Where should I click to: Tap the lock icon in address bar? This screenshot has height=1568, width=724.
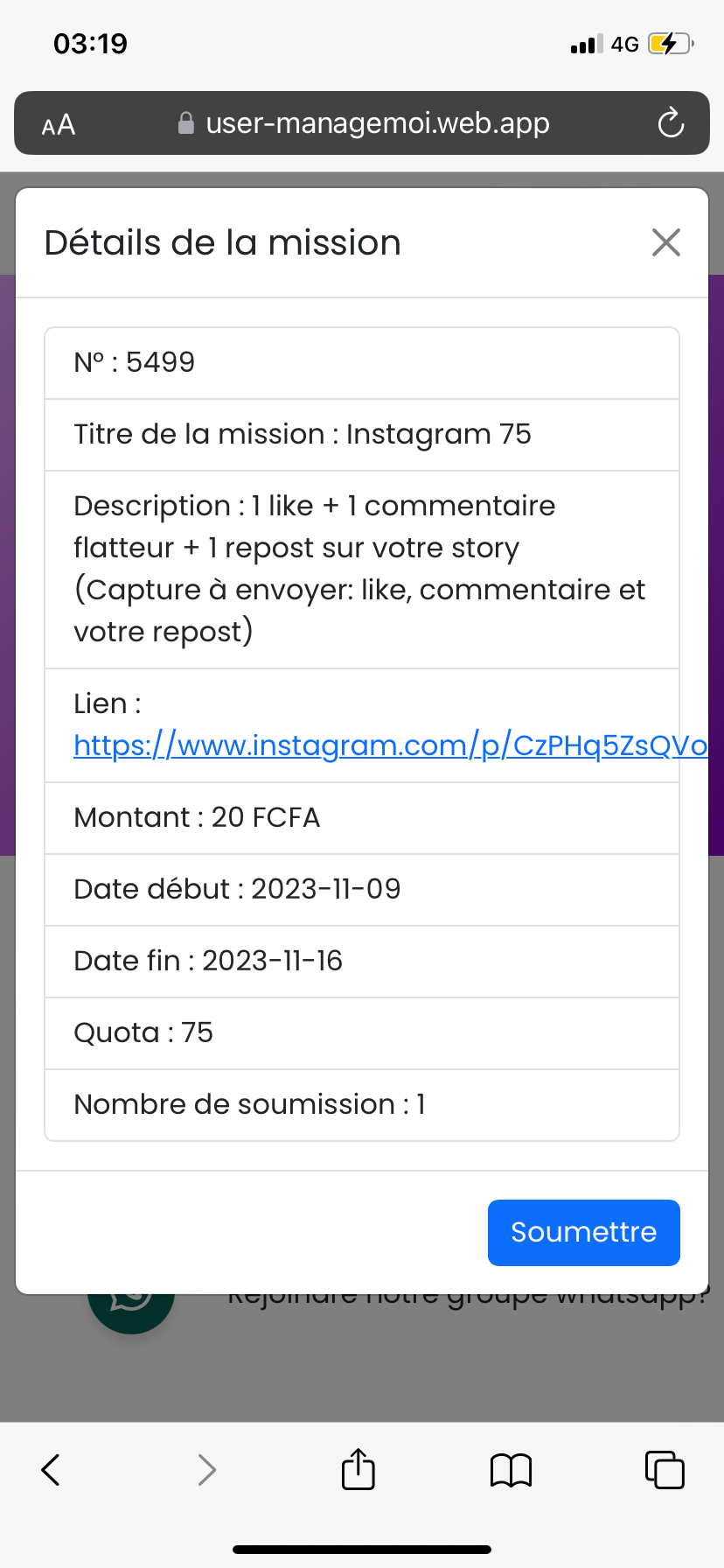[x=186, y=123]
